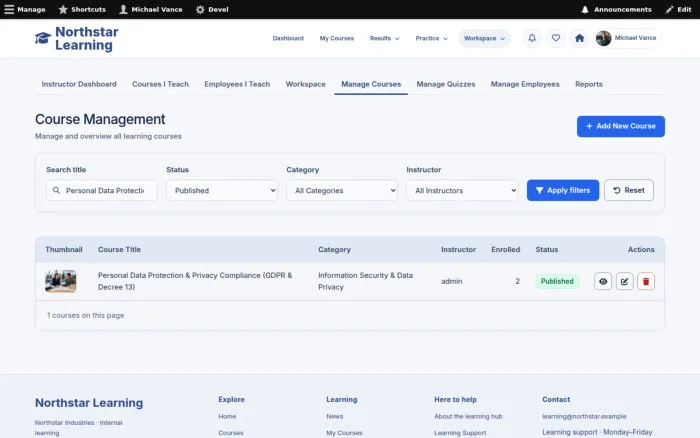Click enrolled count 2 cell
700x438 pixels.
pyautogui.click(x=517, y=281)
